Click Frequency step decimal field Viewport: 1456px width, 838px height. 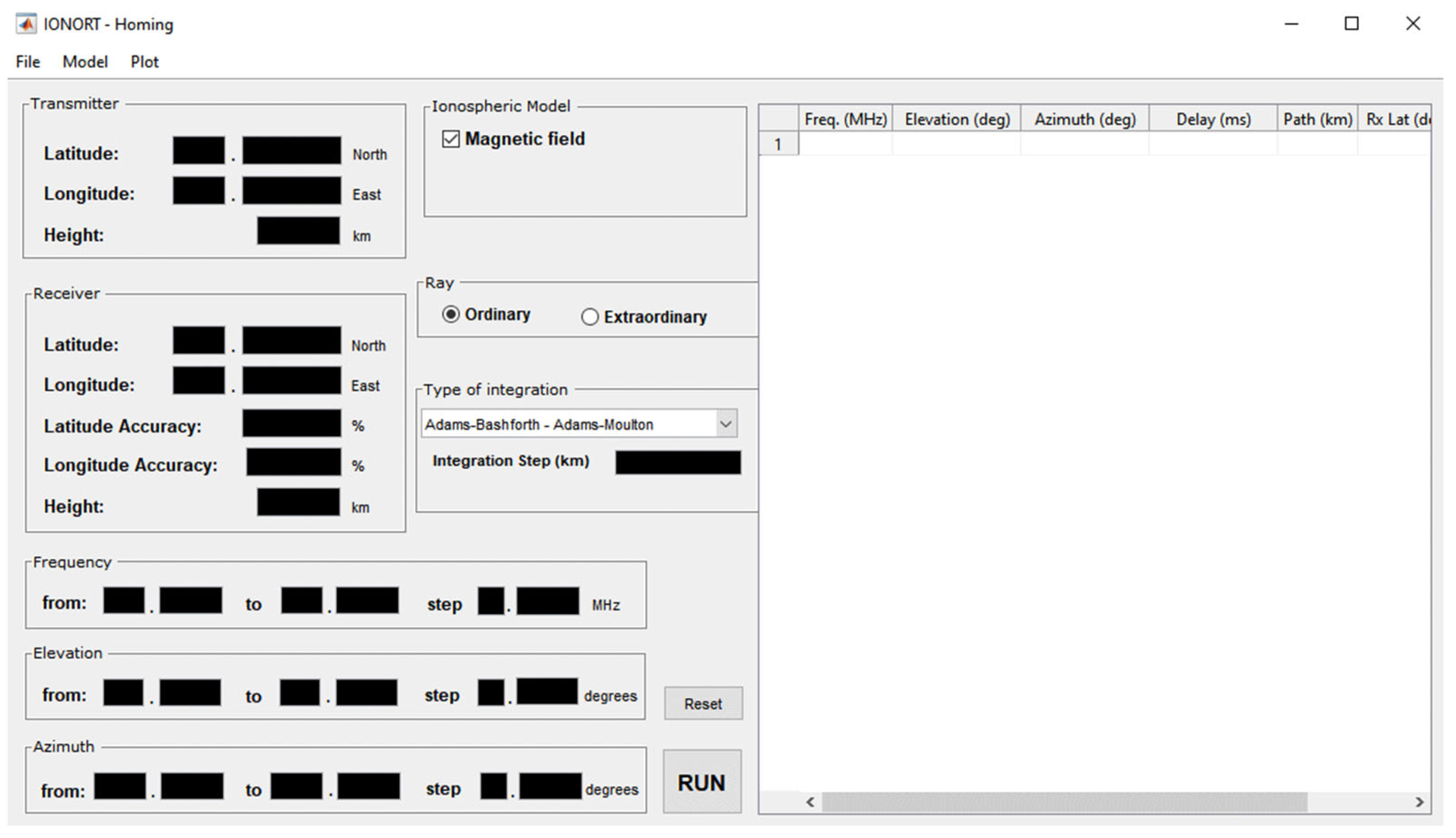point(548,601)
